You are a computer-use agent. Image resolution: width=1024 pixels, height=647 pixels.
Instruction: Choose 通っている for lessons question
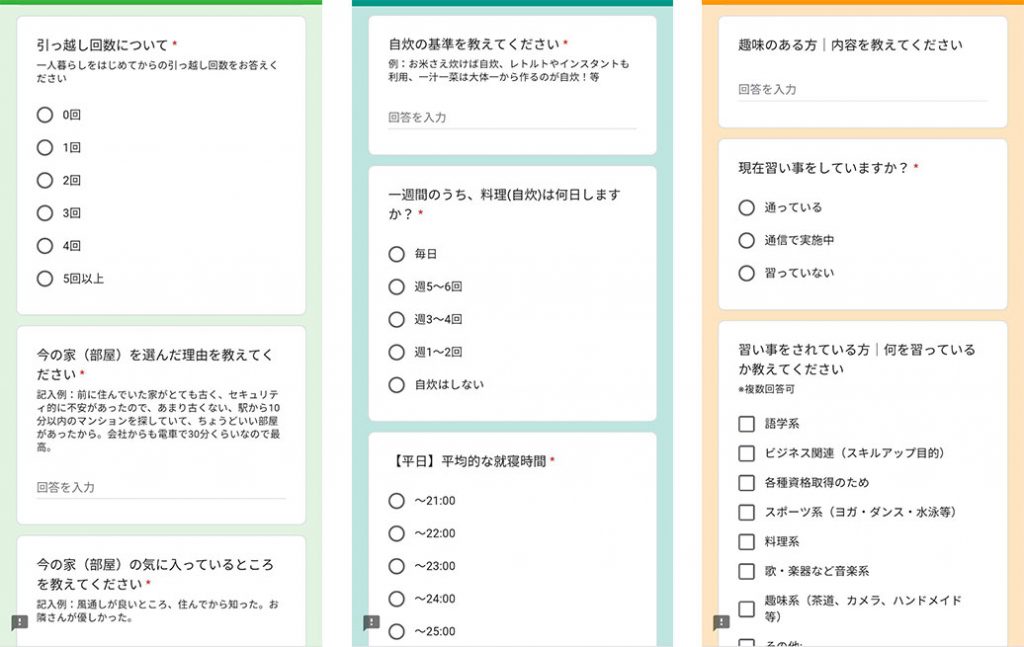pos(746,208)
